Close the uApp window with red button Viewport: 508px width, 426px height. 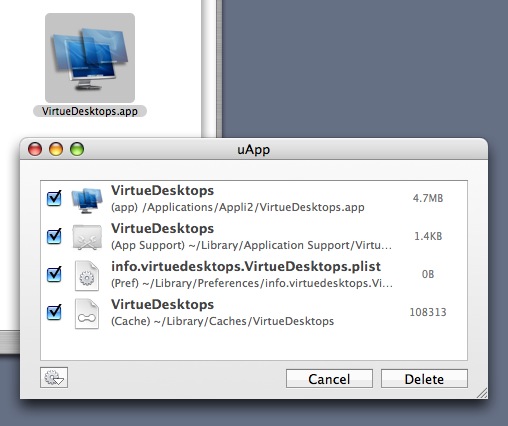tap(35, 149)
